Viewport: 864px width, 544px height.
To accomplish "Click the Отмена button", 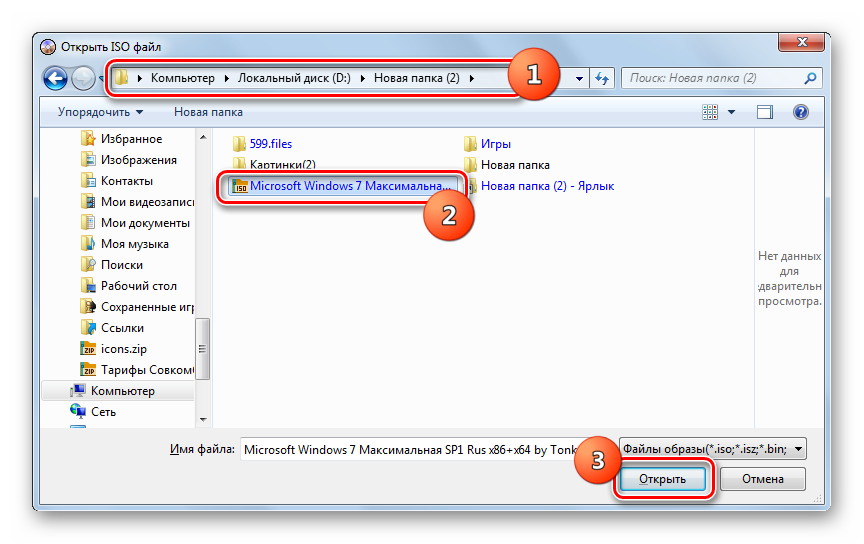I will click(763, 479).
